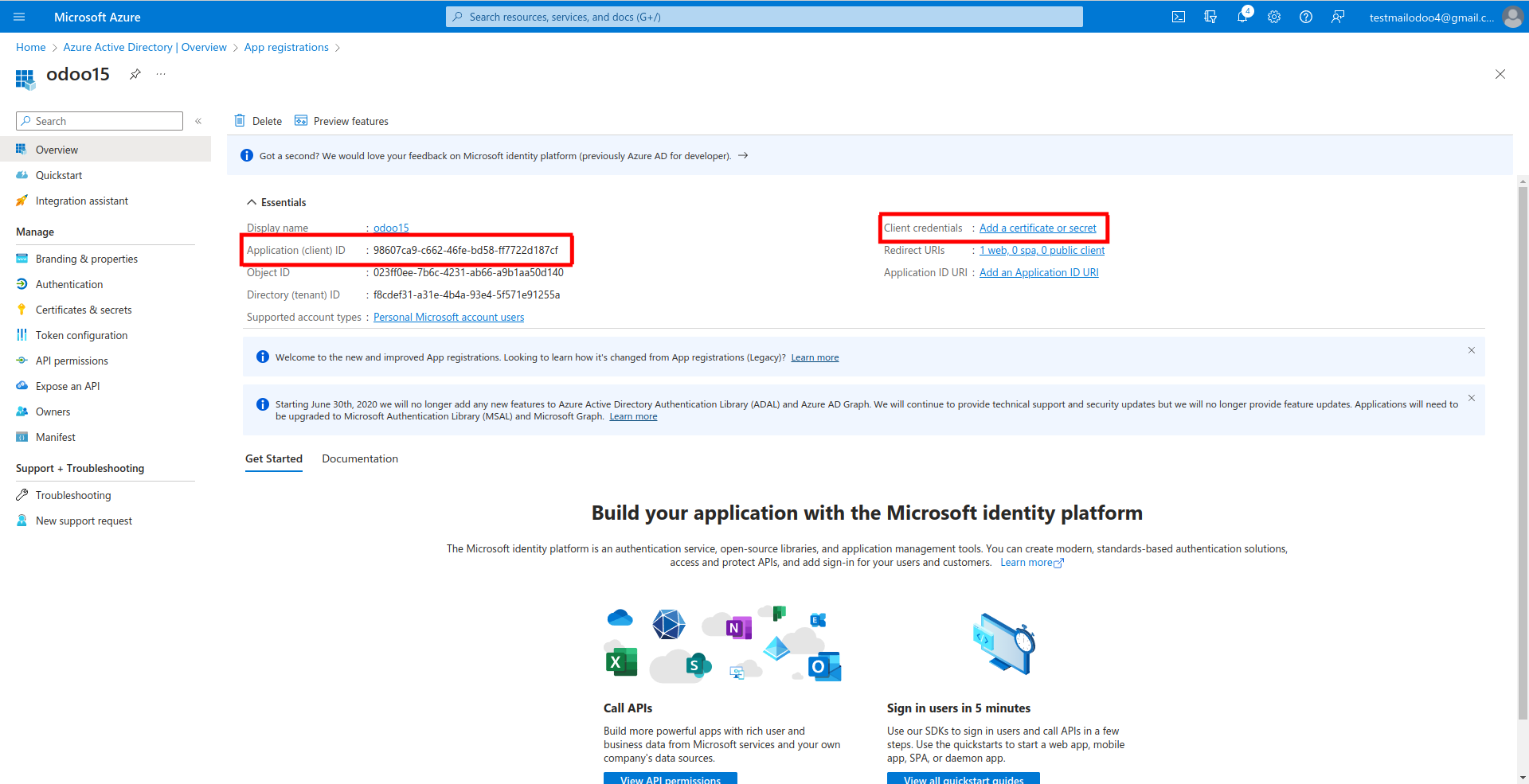Go to App registrations breadcrumb

pos(287,48)
